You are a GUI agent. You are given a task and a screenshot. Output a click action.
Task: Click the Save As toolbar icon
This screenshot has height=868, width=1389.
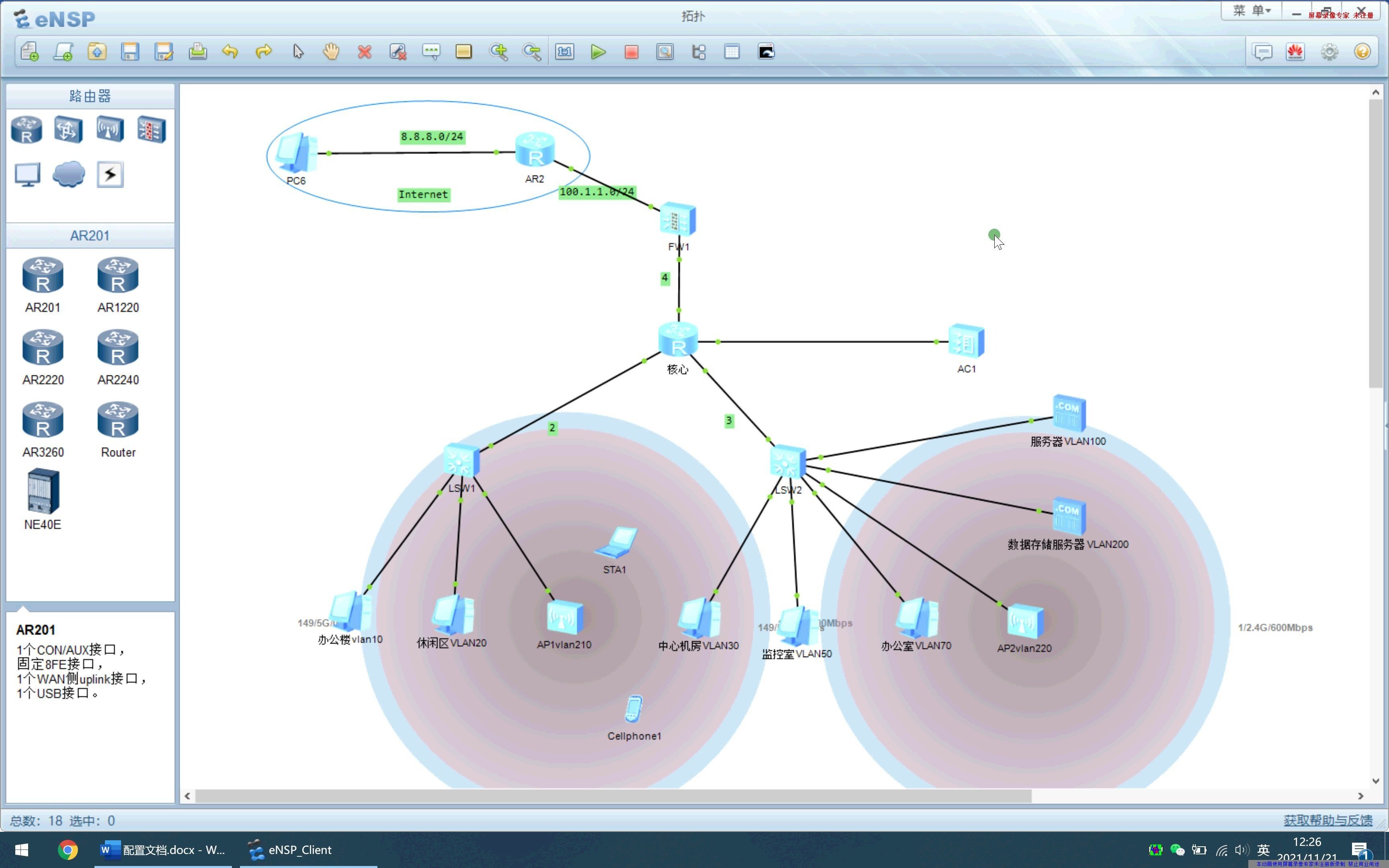[164, 52]
